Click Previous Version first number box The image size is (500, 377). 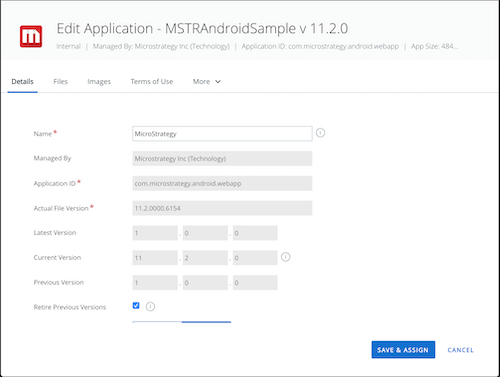click(155, 283)
